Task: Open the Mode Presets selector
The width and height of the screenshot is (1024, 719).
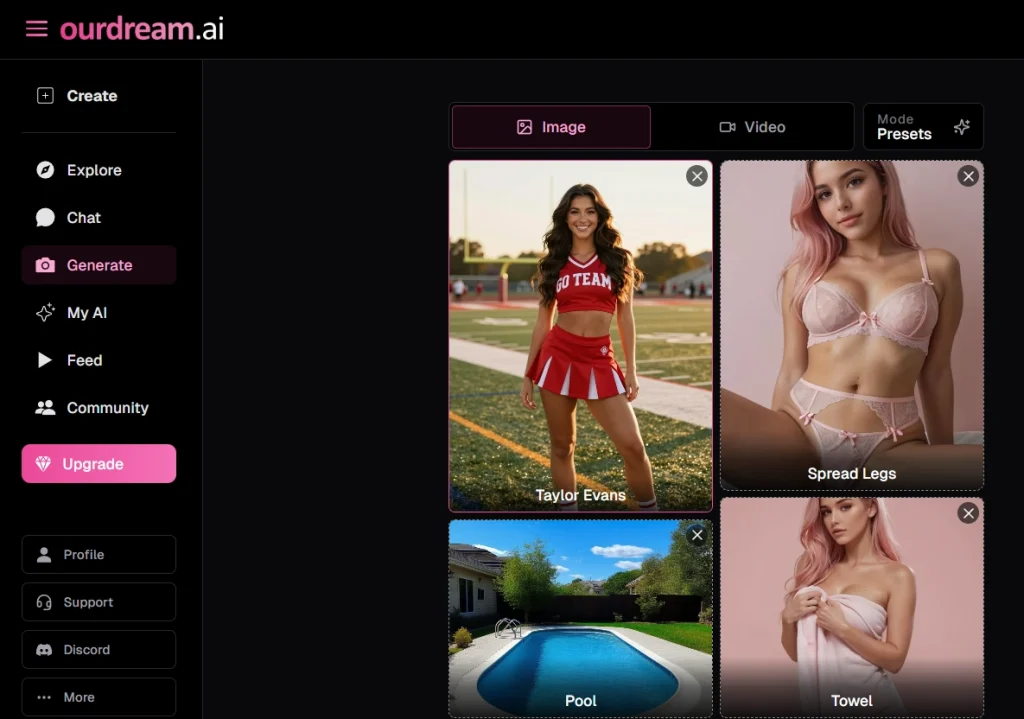Action: tap(922, 127)
